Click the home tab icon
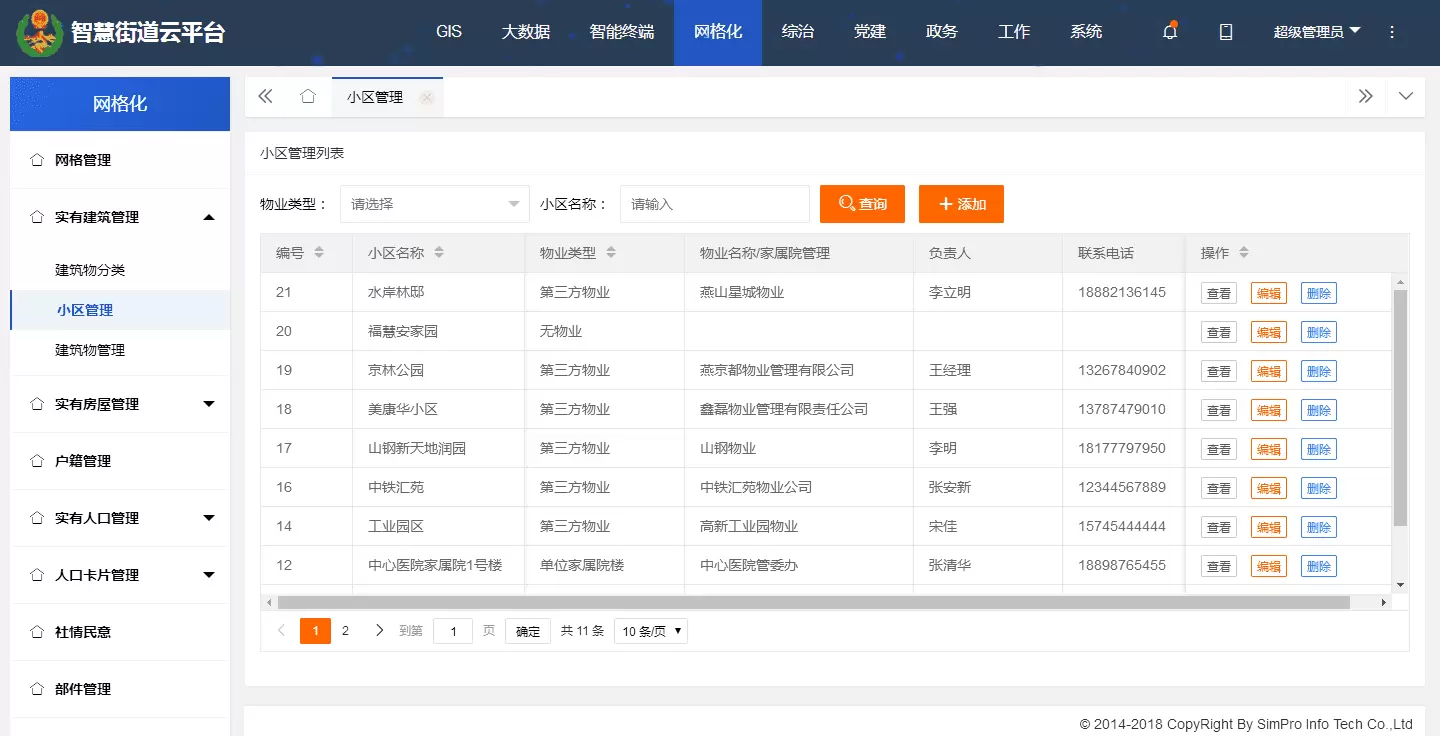 tap(308, 96)
